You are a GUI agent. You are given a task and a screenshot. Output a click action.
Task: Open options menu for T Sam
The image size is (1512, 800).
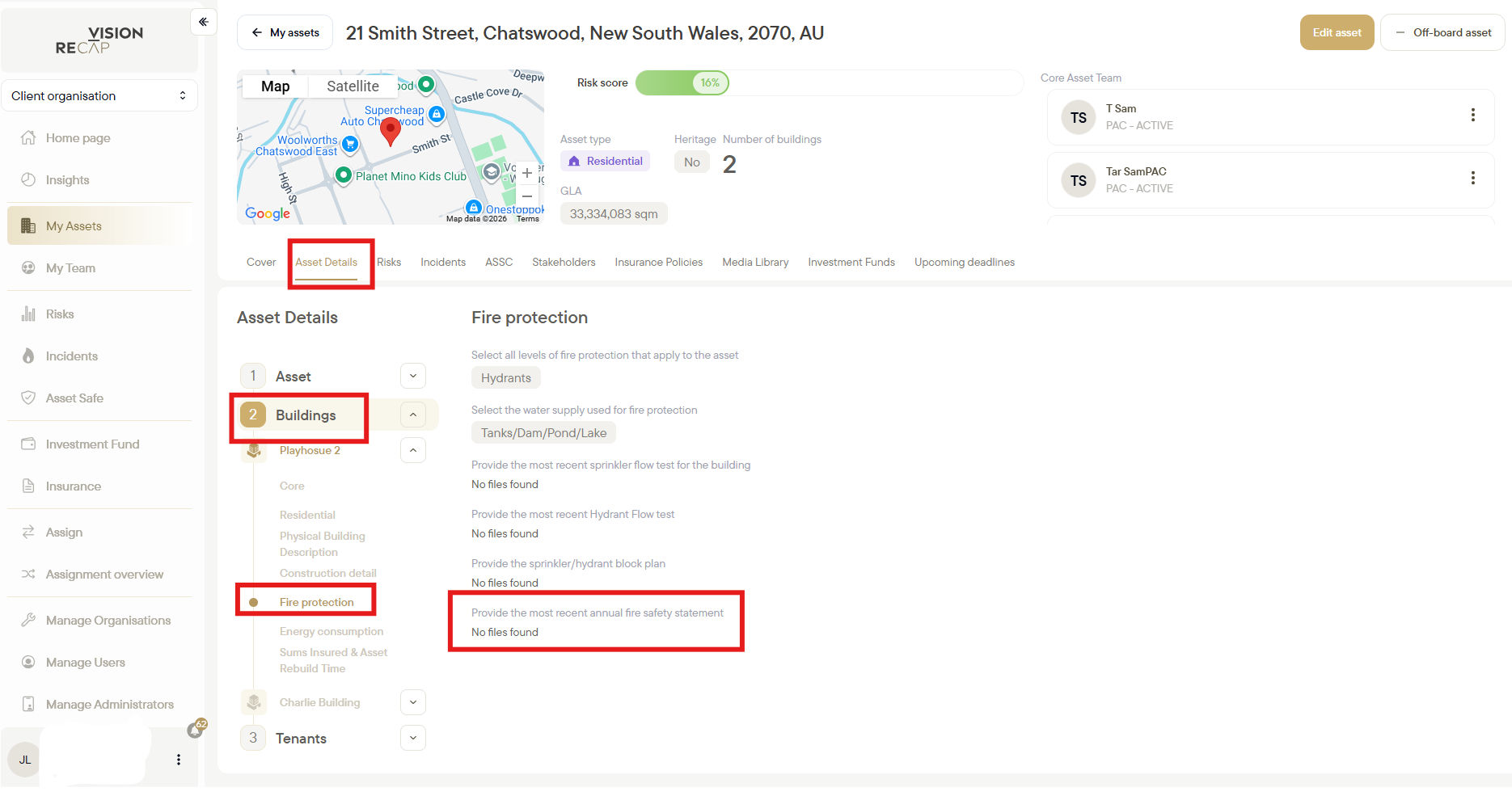(1473, 115)
